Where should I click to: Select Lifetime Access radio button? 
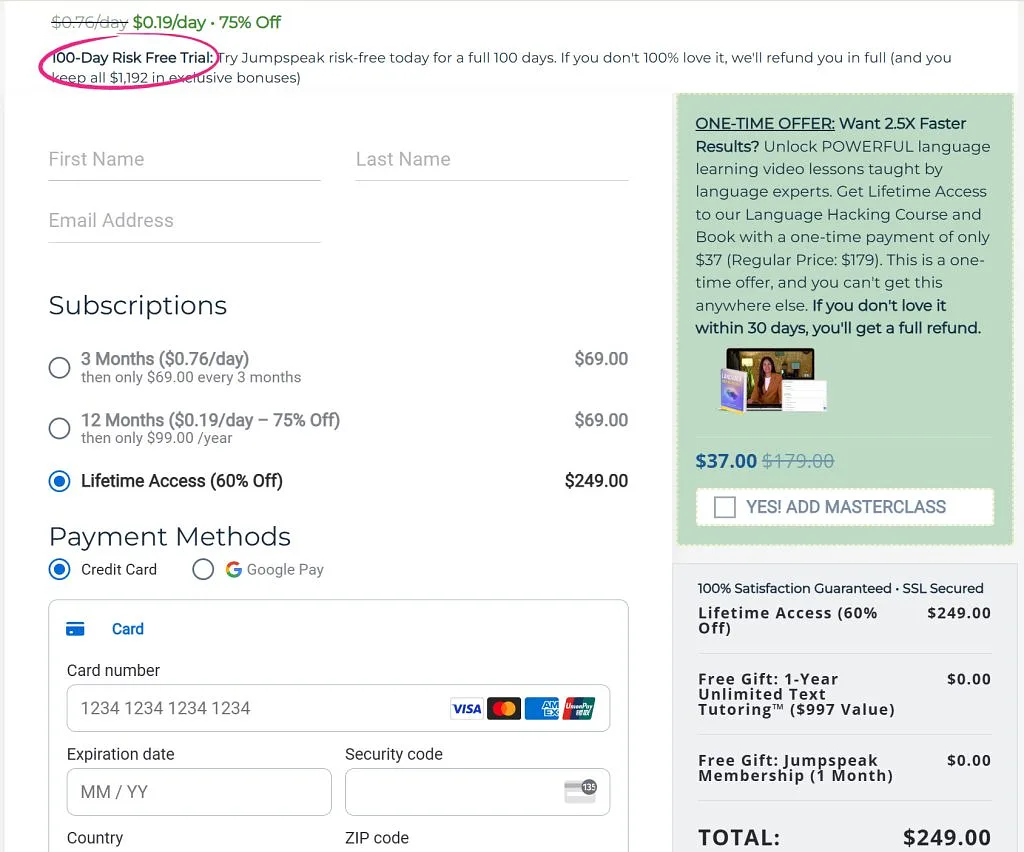pos(59,481)
